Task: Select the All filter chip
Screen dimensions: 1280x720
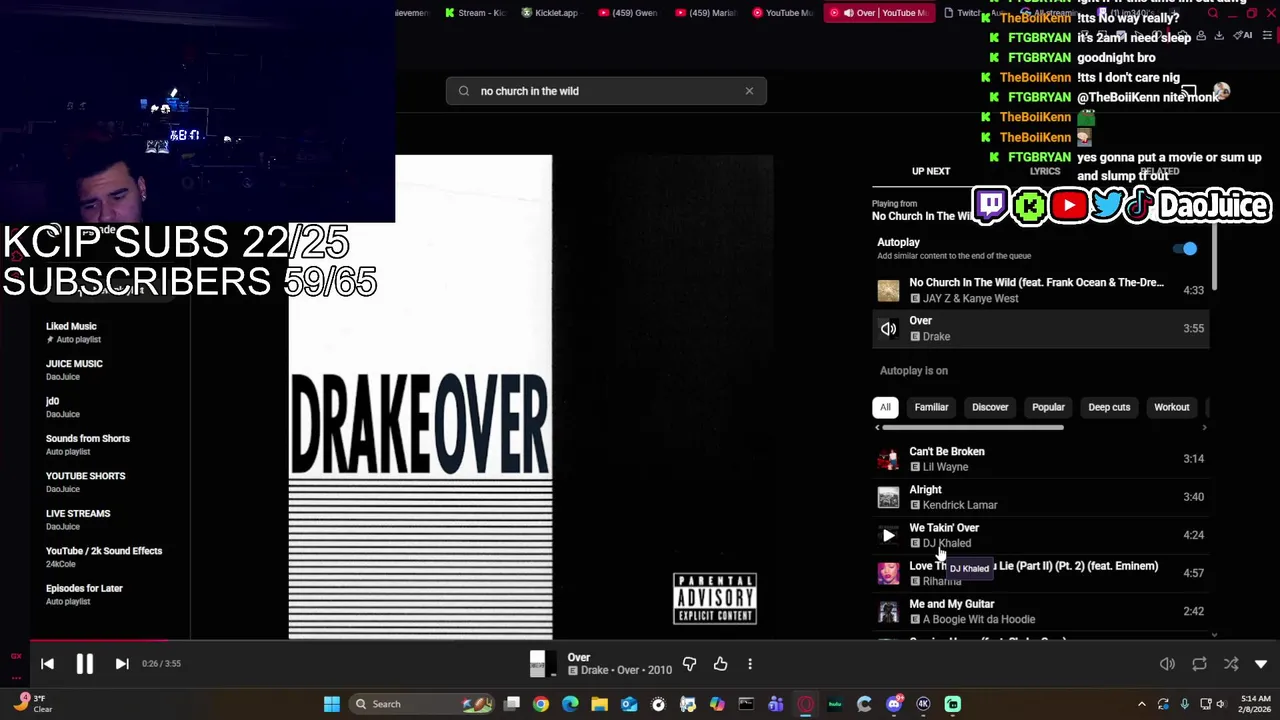Action: (885, 407)
